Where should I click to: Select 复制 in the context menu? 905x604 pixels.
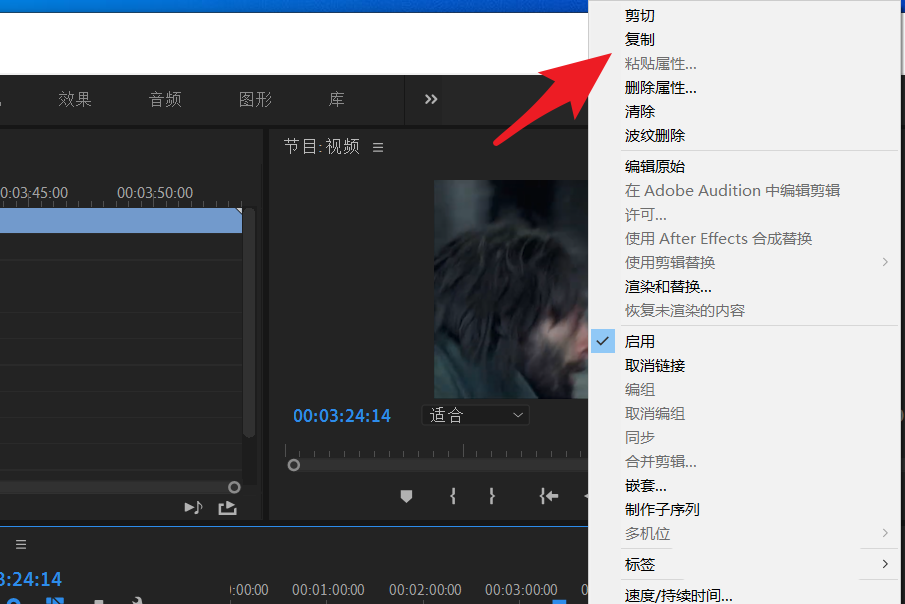pyautogui.click(x=640, y=40)
